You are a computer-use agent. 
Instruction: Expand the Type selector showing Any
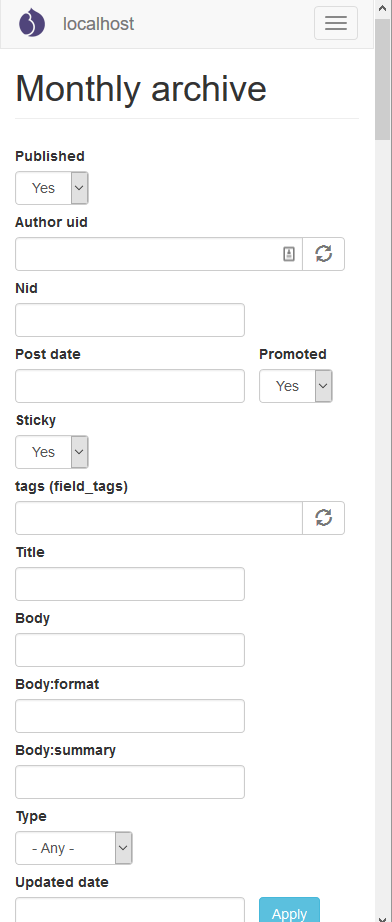pos(73,848)
